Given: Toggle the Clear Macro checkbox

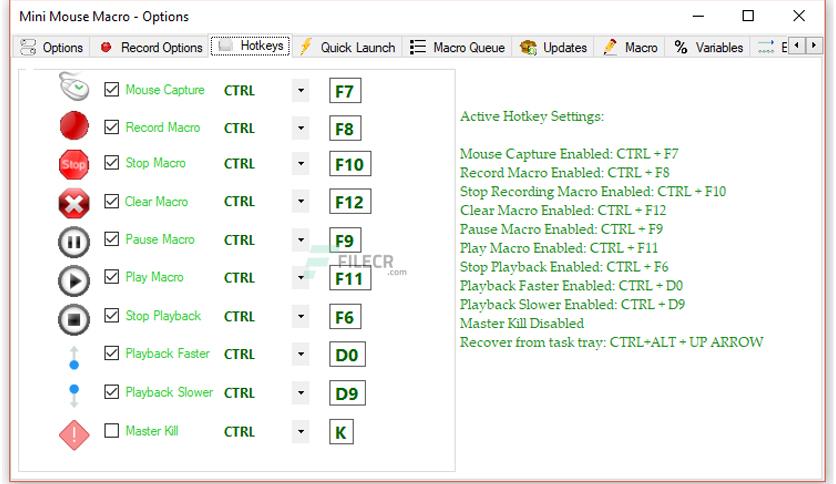Looking at the screenshot, I should (111, 201).
